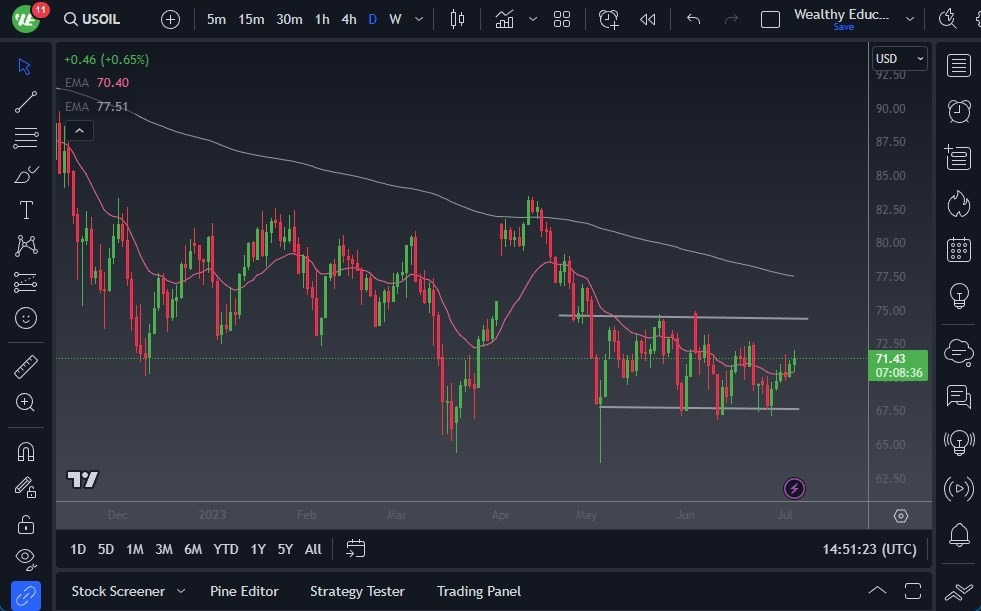The width and height of the screenshot is (981, 611).
Task: Open the alerts clock icon
Action: pyautogui.click(x=958, y=110)
